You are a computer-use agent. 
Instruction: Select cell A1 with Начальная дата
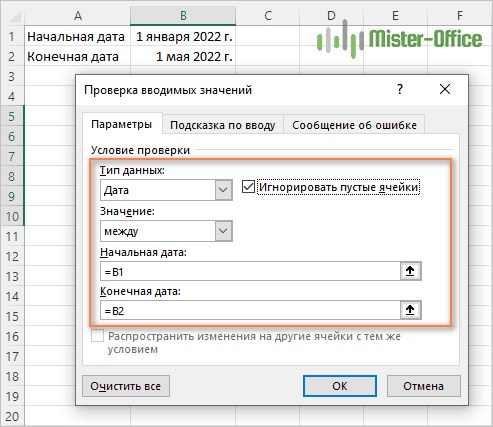(x=77, y=36)
